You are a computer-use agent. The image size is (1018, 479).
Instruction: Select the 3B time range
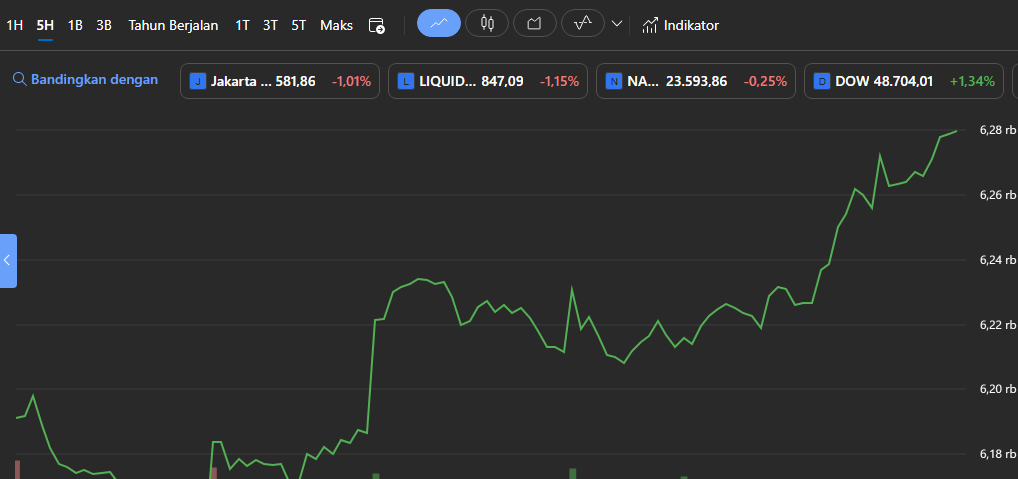[x=104, y=25]
